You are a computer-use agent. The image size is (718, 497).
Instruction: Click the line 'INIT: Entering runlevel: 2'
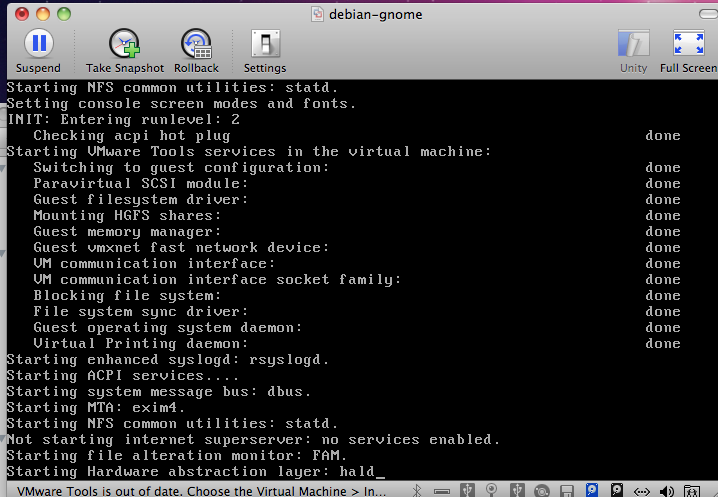[123, 120]
